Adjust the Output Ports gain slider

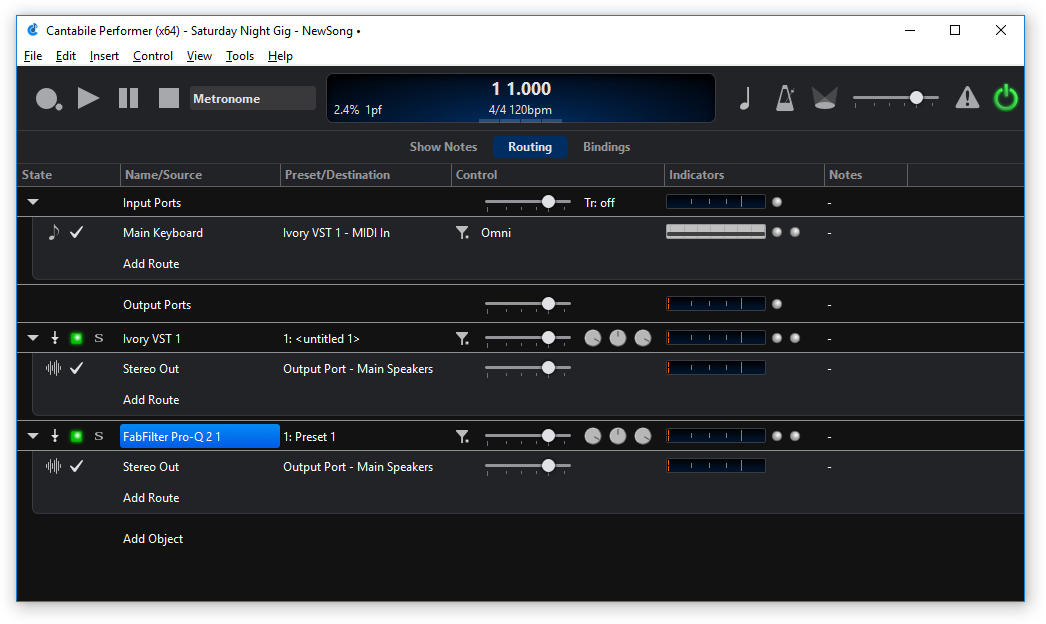click(x=528, y=304)
